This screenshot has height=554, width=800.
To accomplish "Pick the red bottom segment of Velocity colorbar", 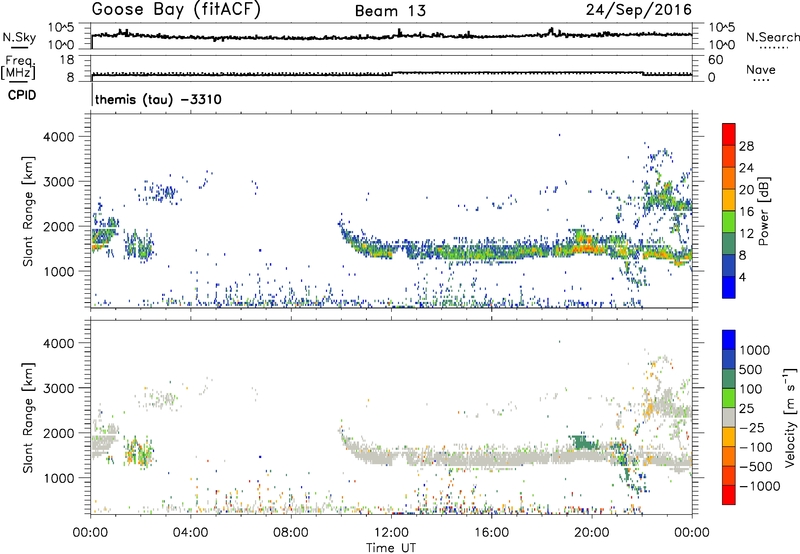I will coord(729,494).
